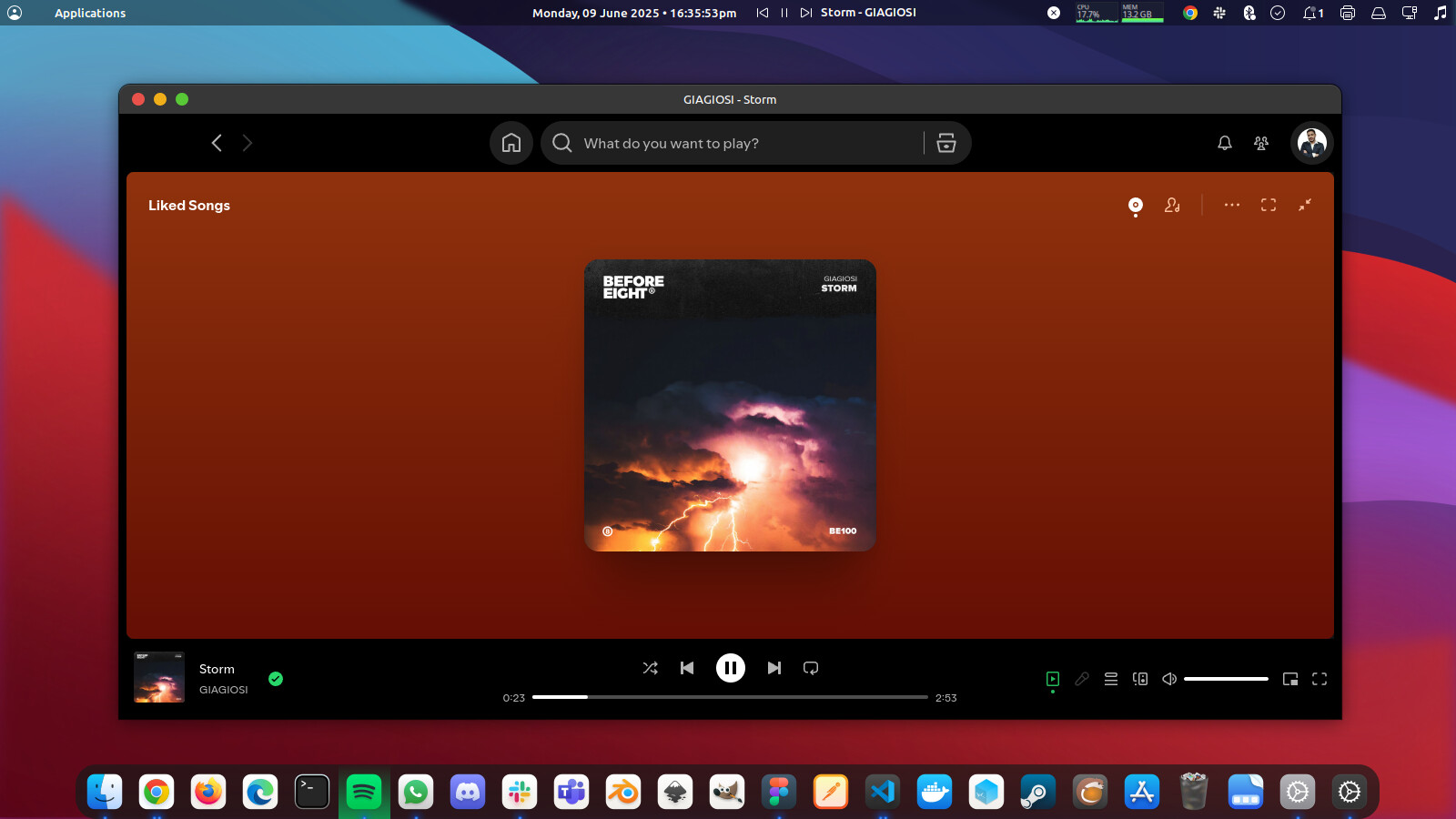Go back using the left chevron arrow

217,143
